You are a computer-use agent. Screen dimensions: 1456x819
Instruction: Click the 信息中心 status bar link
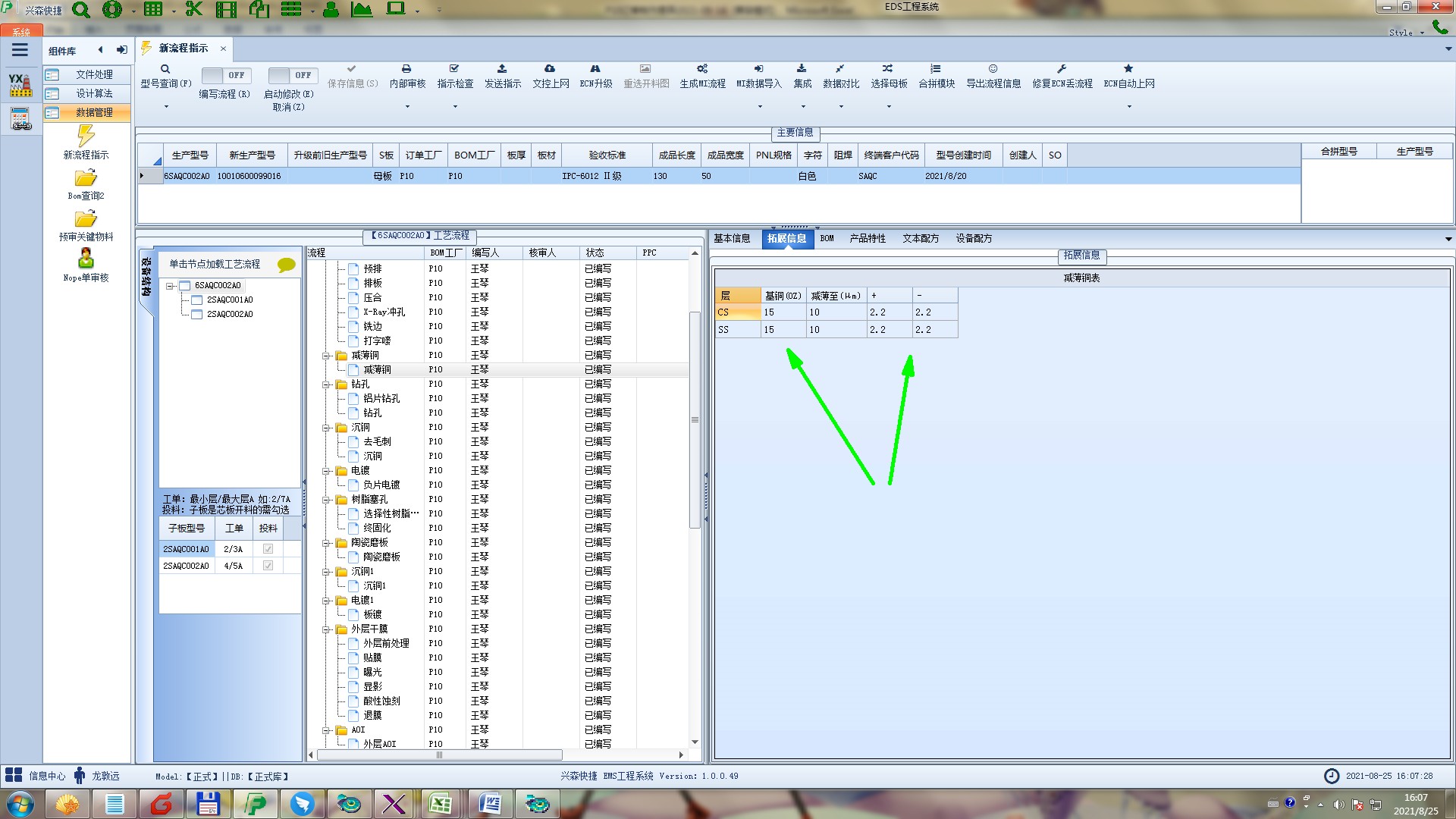coord(46,776)
